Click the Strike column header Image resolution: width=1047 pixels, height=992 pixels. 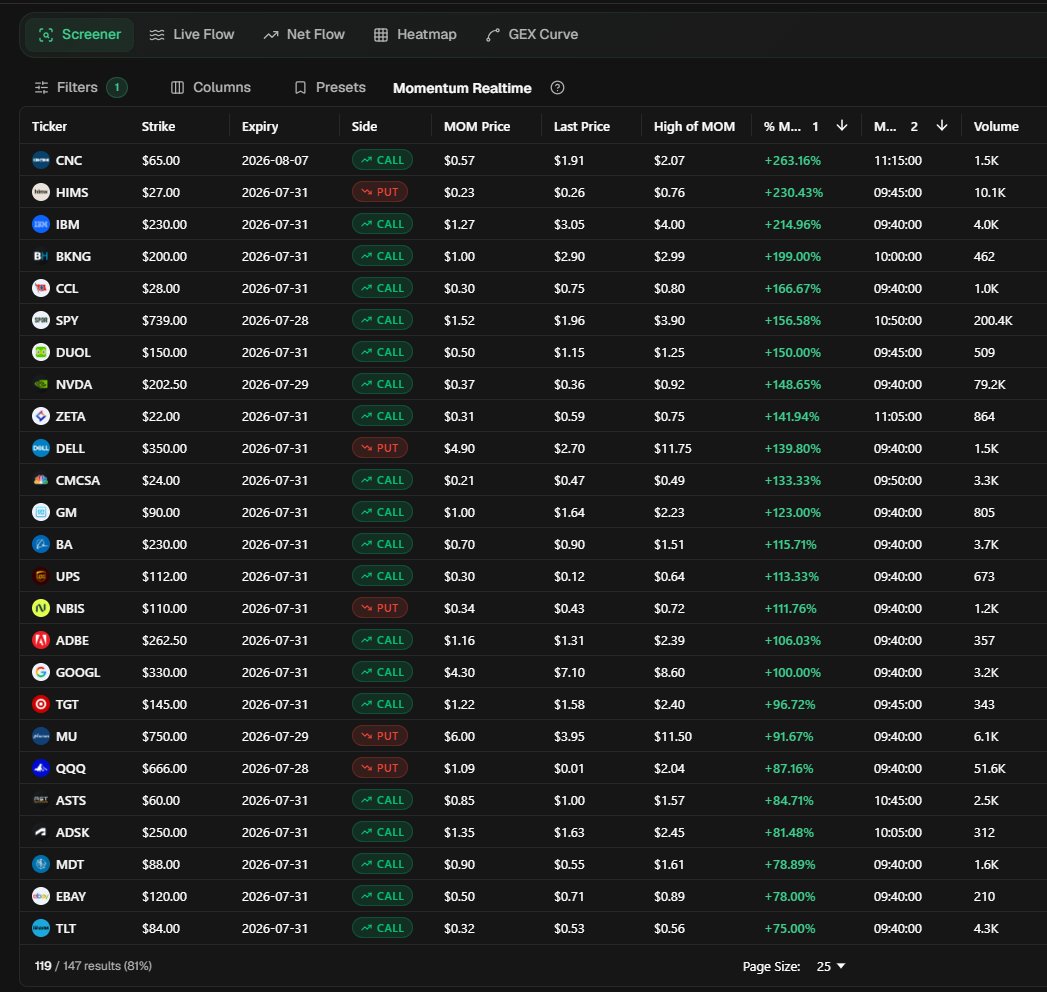tap(158, 126)
